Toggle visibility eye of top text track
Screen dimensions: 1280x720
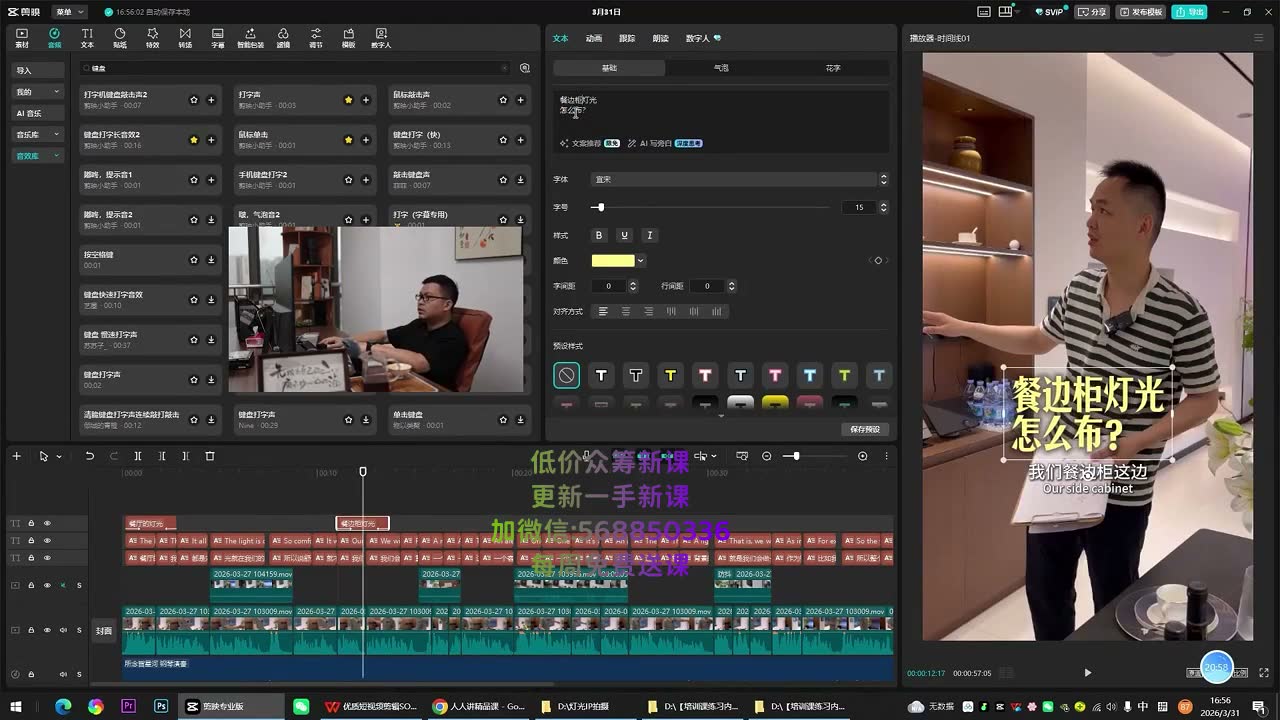tap(46, 523)
